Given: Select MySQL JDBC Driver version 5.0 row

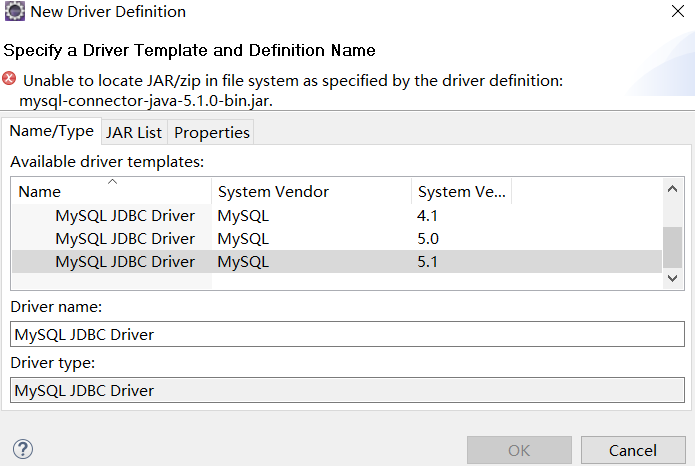Looking at the screenshot, I should click(337, 239).
